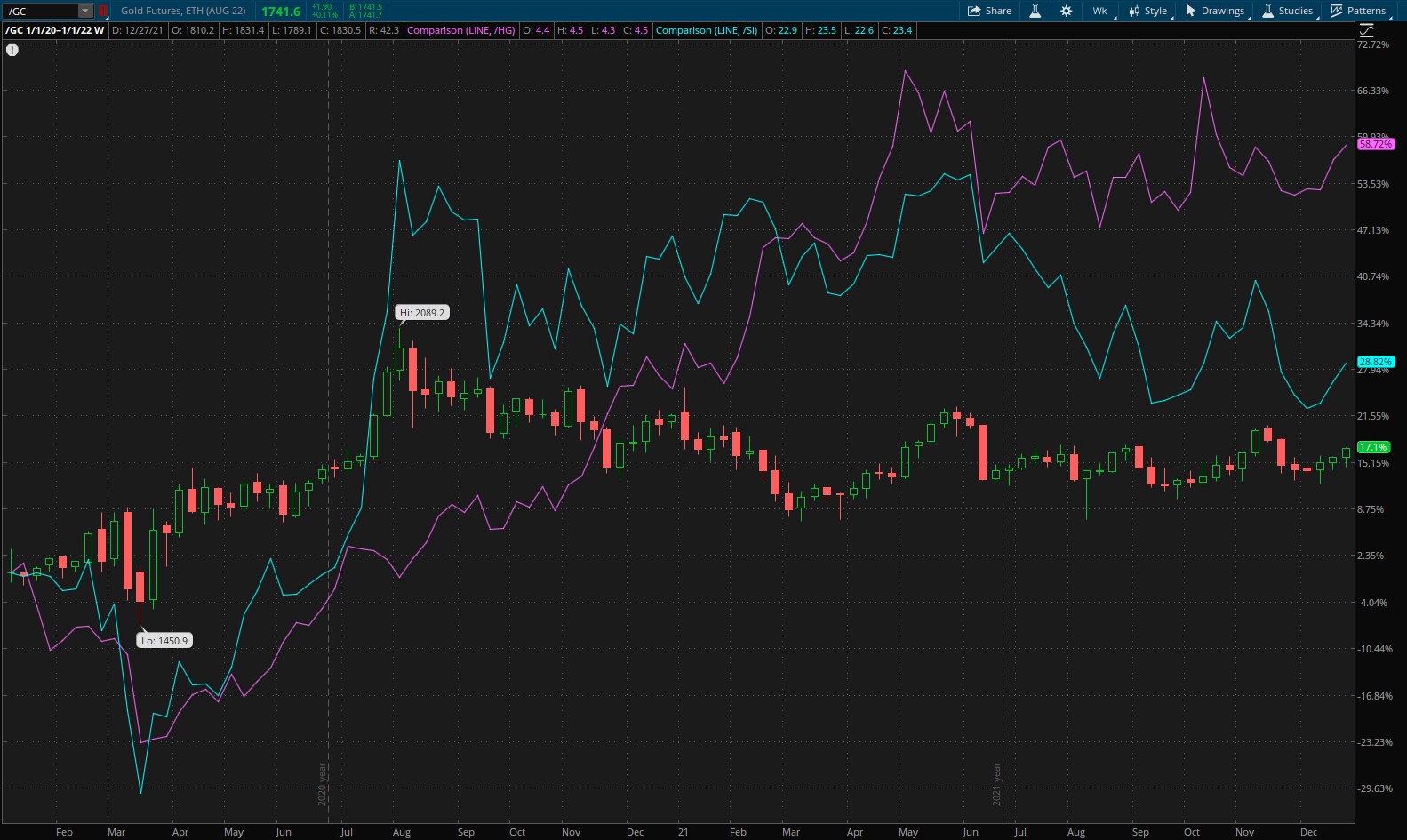
Task: Click the +1.90 price change value
Action: (x=322, y=7)
